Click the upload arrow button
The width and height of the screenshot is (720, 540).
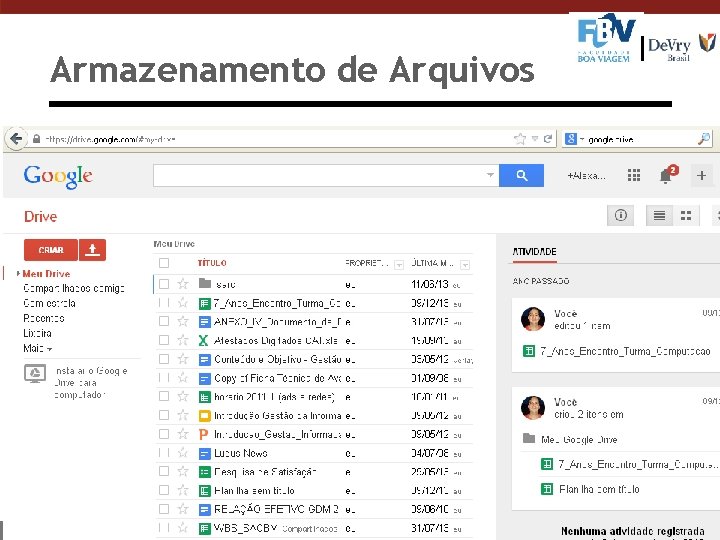[92, 250]
